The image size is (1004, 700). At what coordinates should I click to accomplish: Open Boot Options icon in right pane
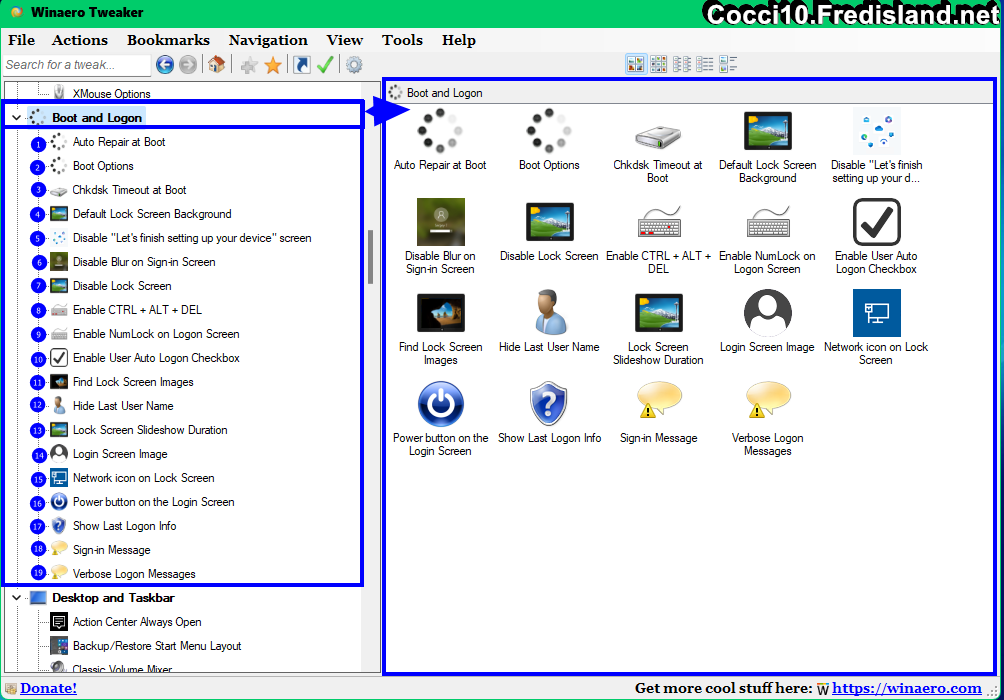549,131
